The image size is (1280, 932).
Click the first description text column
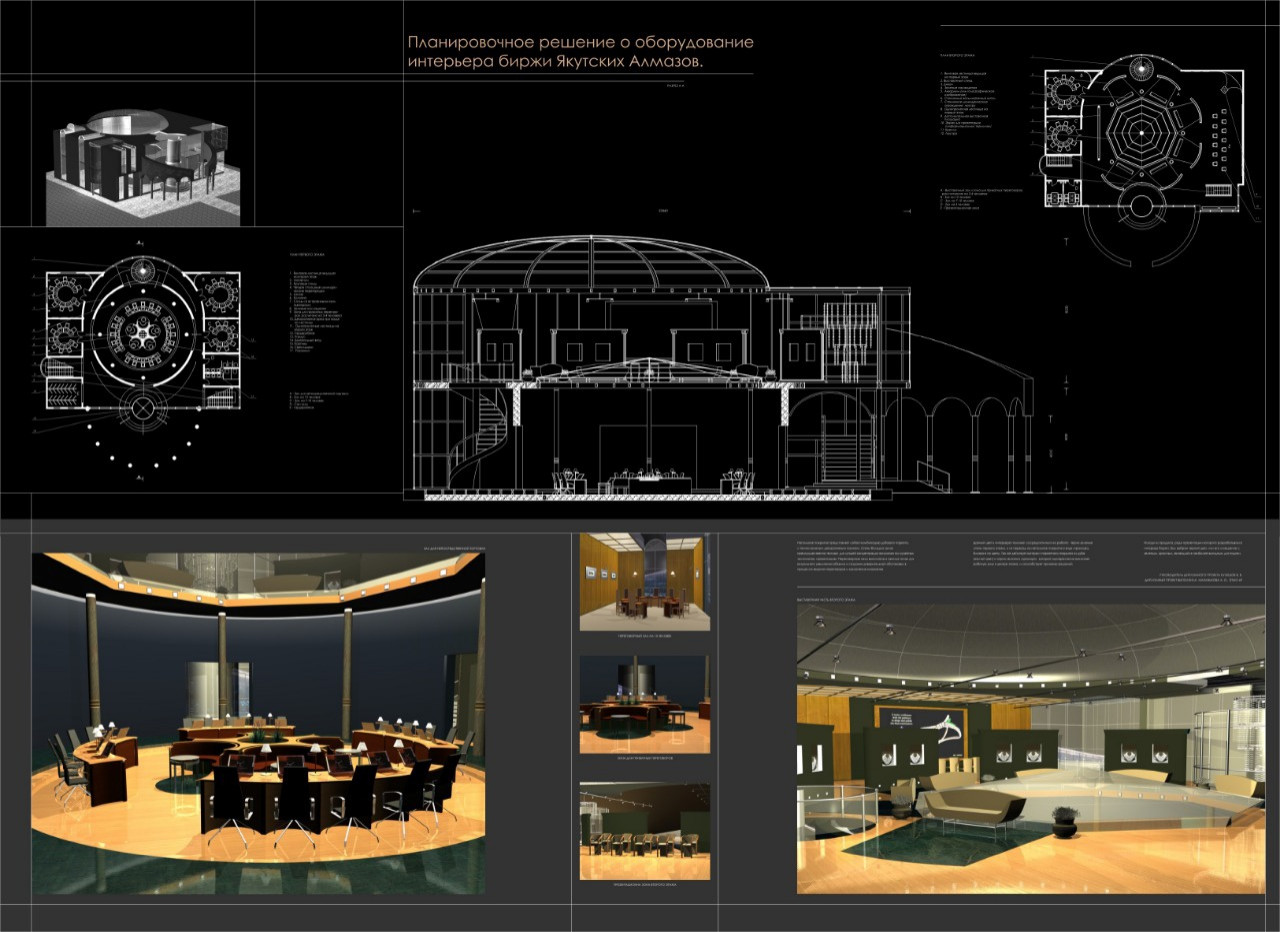coord(865,556)
